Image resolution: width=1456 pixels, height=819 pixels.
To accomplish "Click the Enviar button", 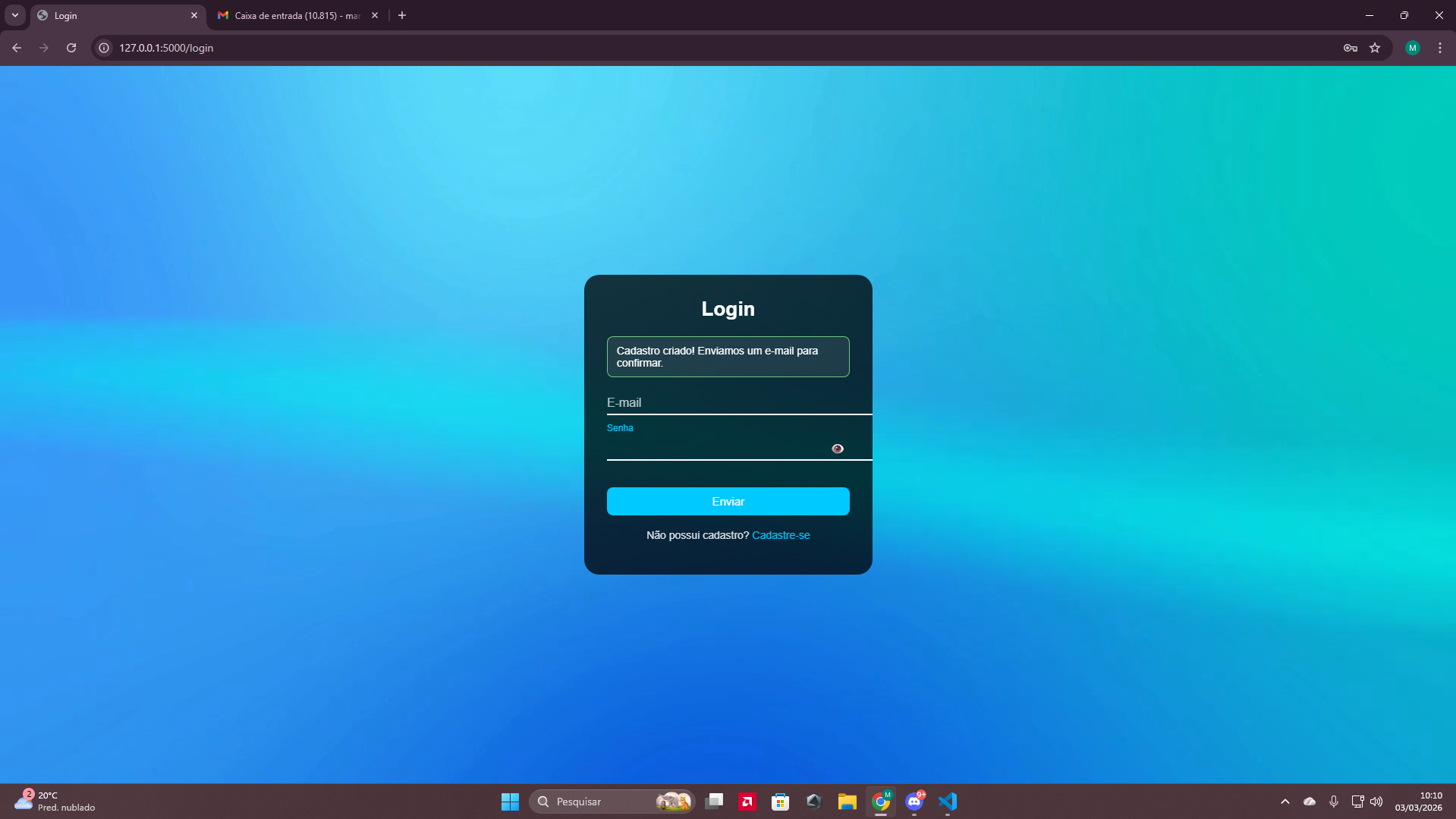I will coord(728,501).
